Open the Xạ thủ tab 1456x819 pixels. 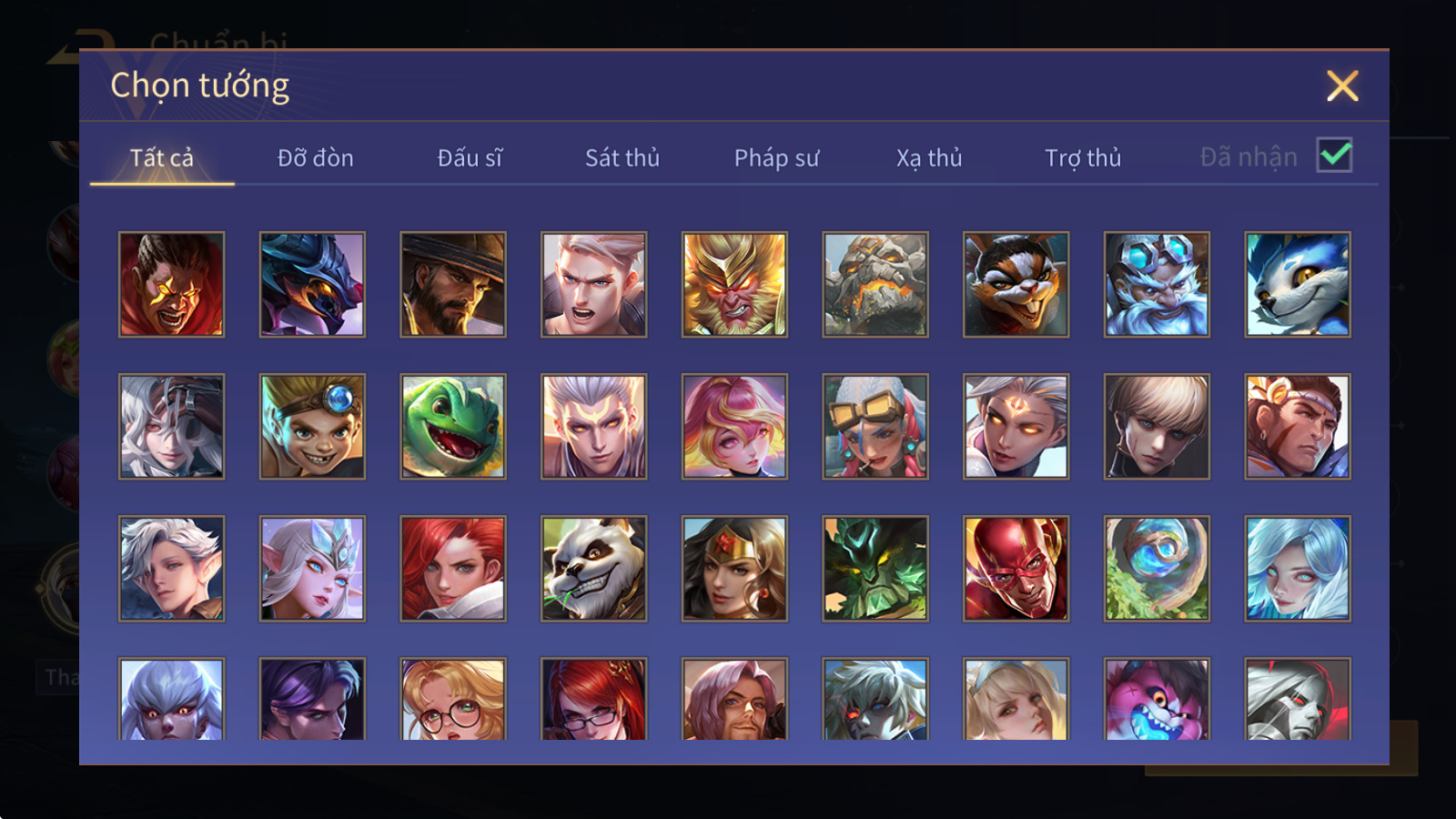(929, 157)
